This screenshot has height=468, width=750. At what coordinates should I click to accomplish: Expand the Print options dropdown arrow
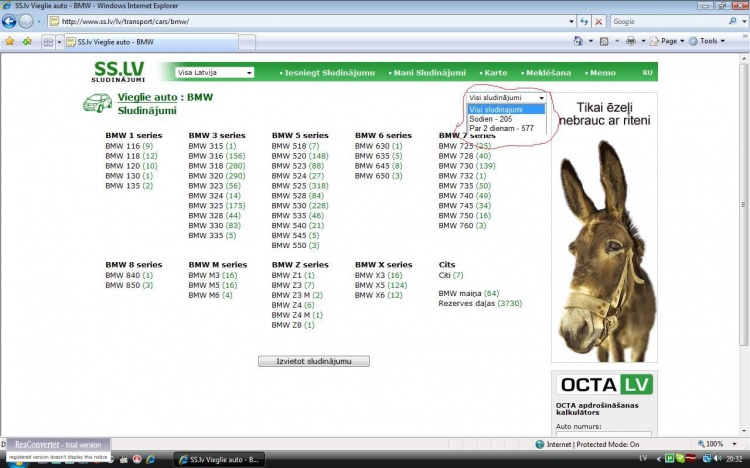coord(643,41)
